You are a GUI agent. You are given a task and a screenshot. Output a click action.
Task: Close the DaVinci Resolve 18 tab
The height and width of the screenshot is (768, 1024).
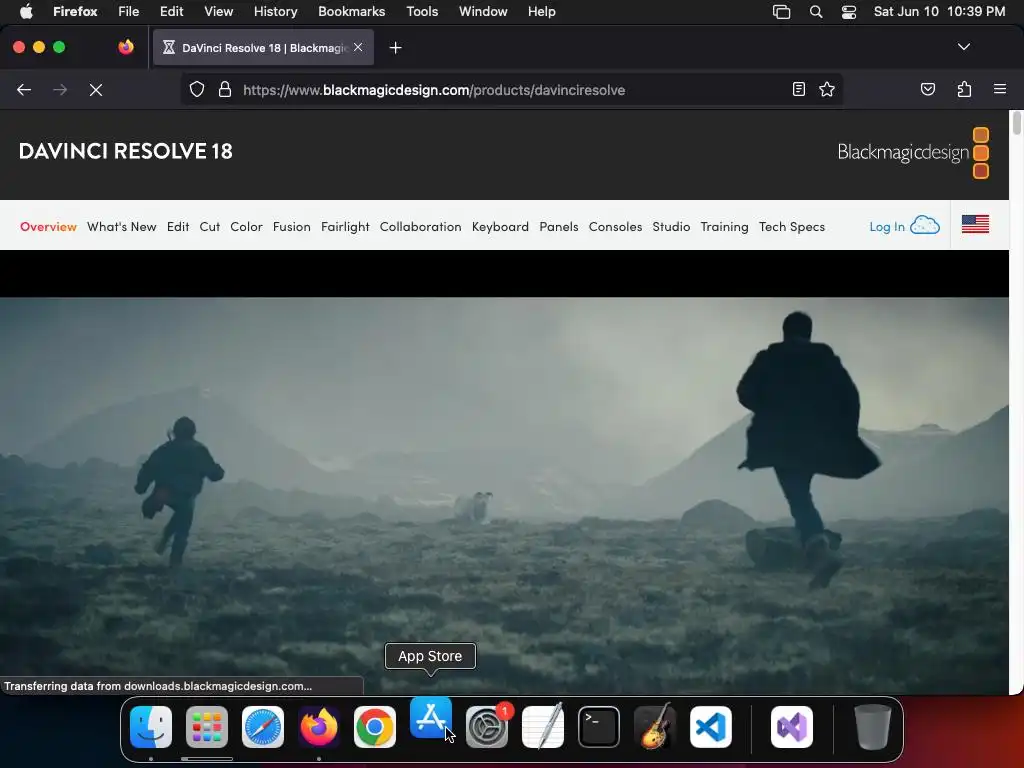358,47
